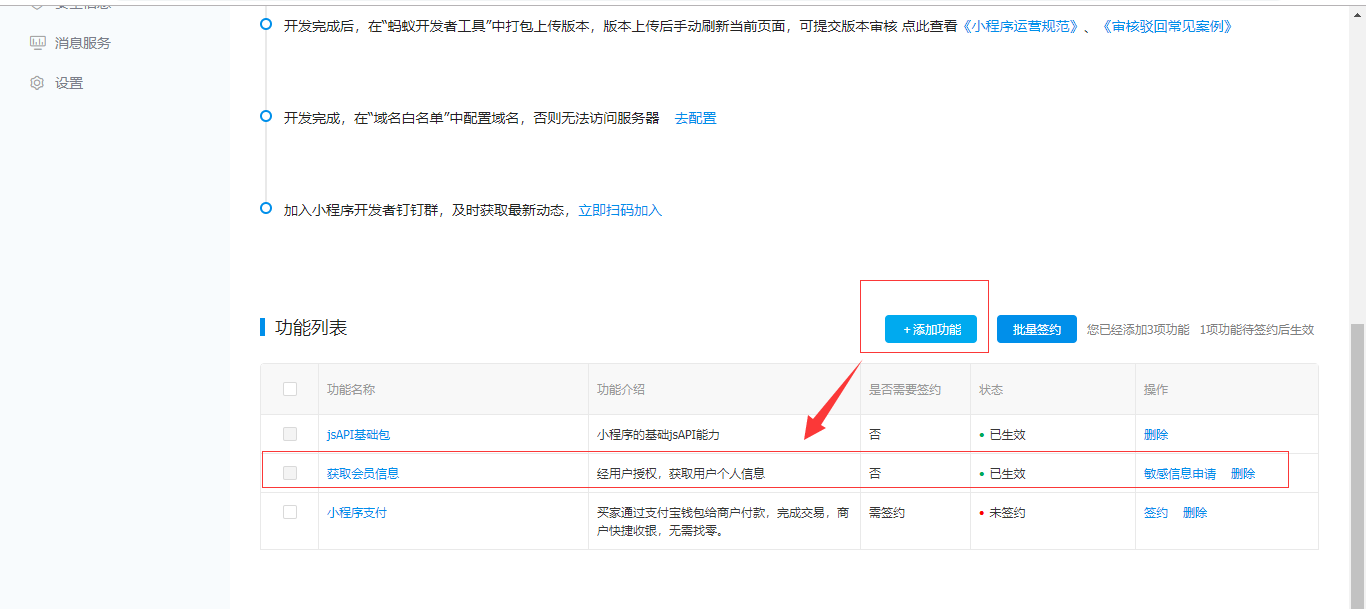
Task: Click the 批量签约 button
Action: click(1036, 329)
